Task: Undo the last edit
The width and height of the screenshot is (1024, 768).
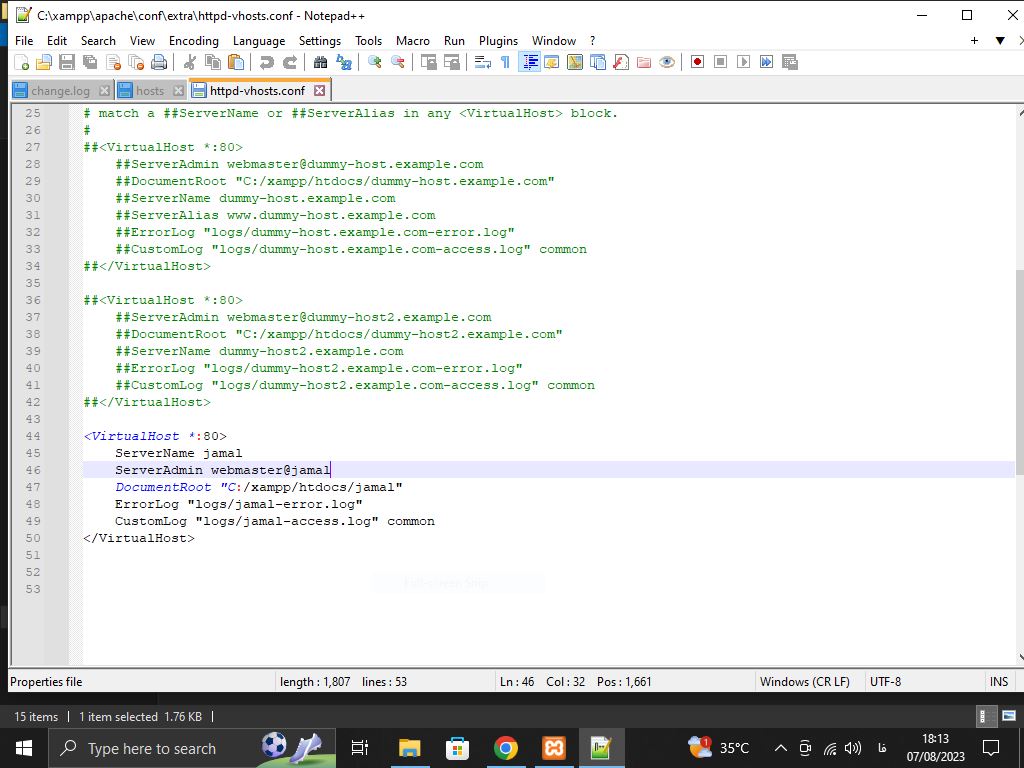Action: 266,62
